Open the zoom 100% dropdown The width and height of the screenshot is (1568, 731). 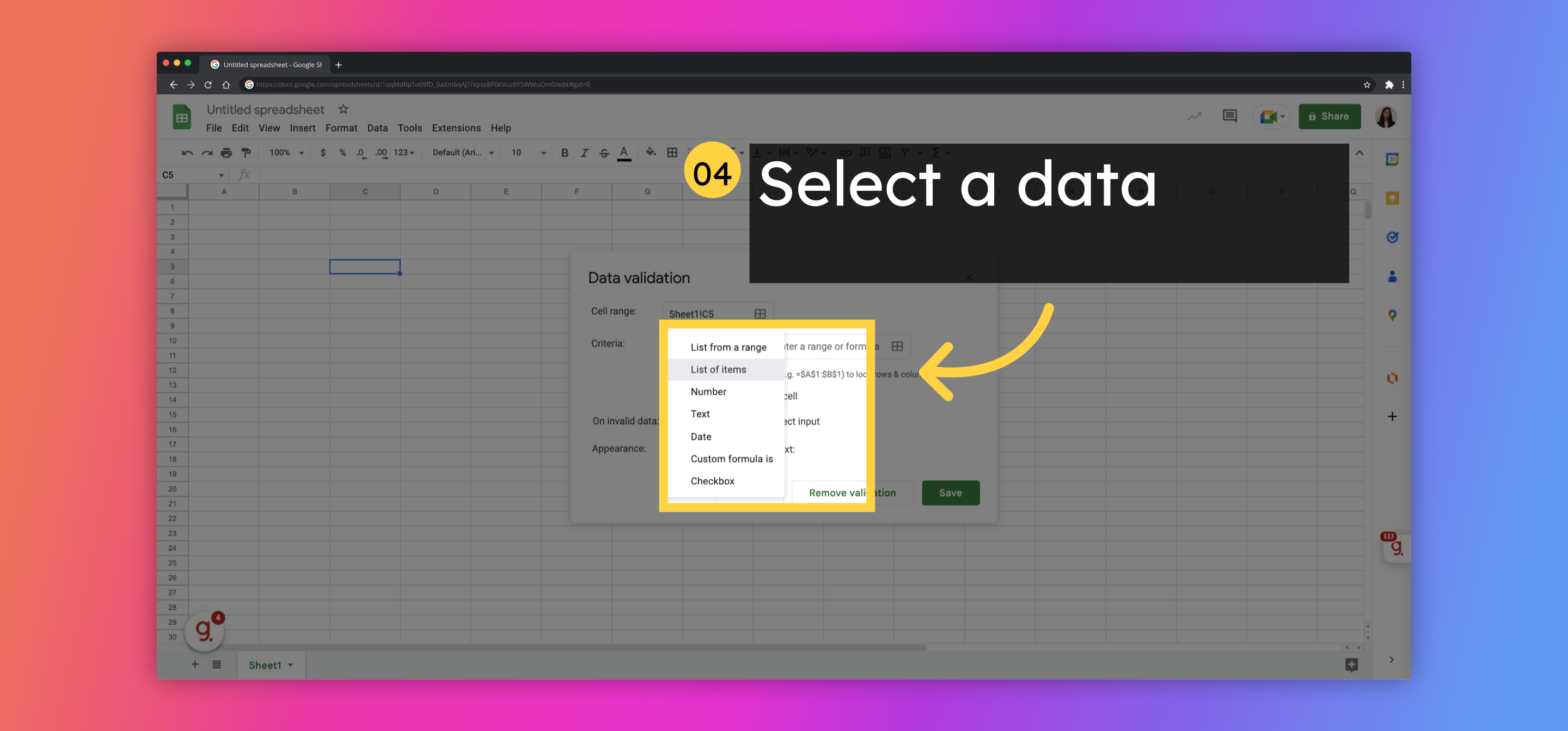pyautogui.click(x=286, y=153)
